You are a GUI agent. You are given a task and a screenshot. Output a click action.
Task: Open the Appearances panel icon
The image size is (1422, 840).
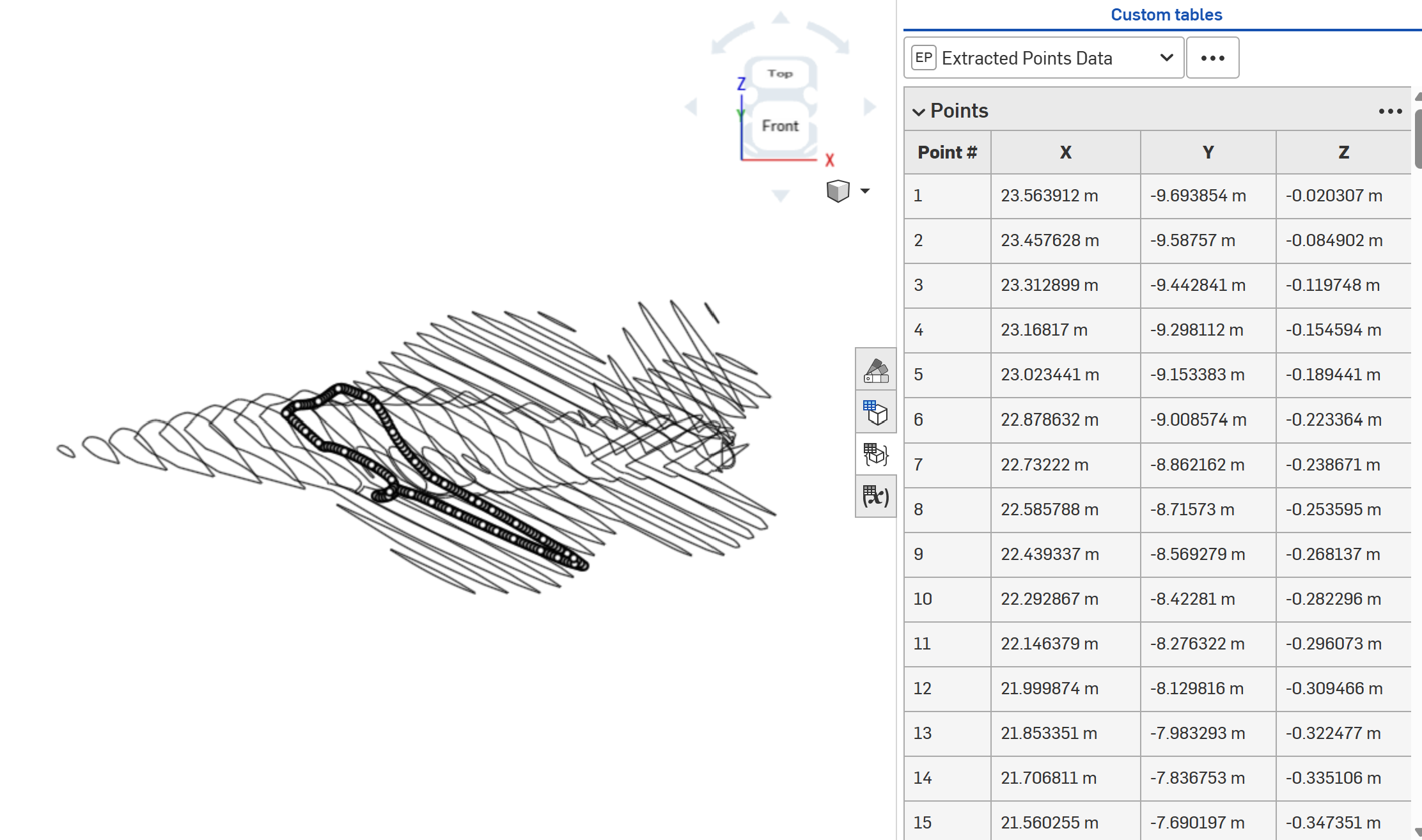coord(876,370)
